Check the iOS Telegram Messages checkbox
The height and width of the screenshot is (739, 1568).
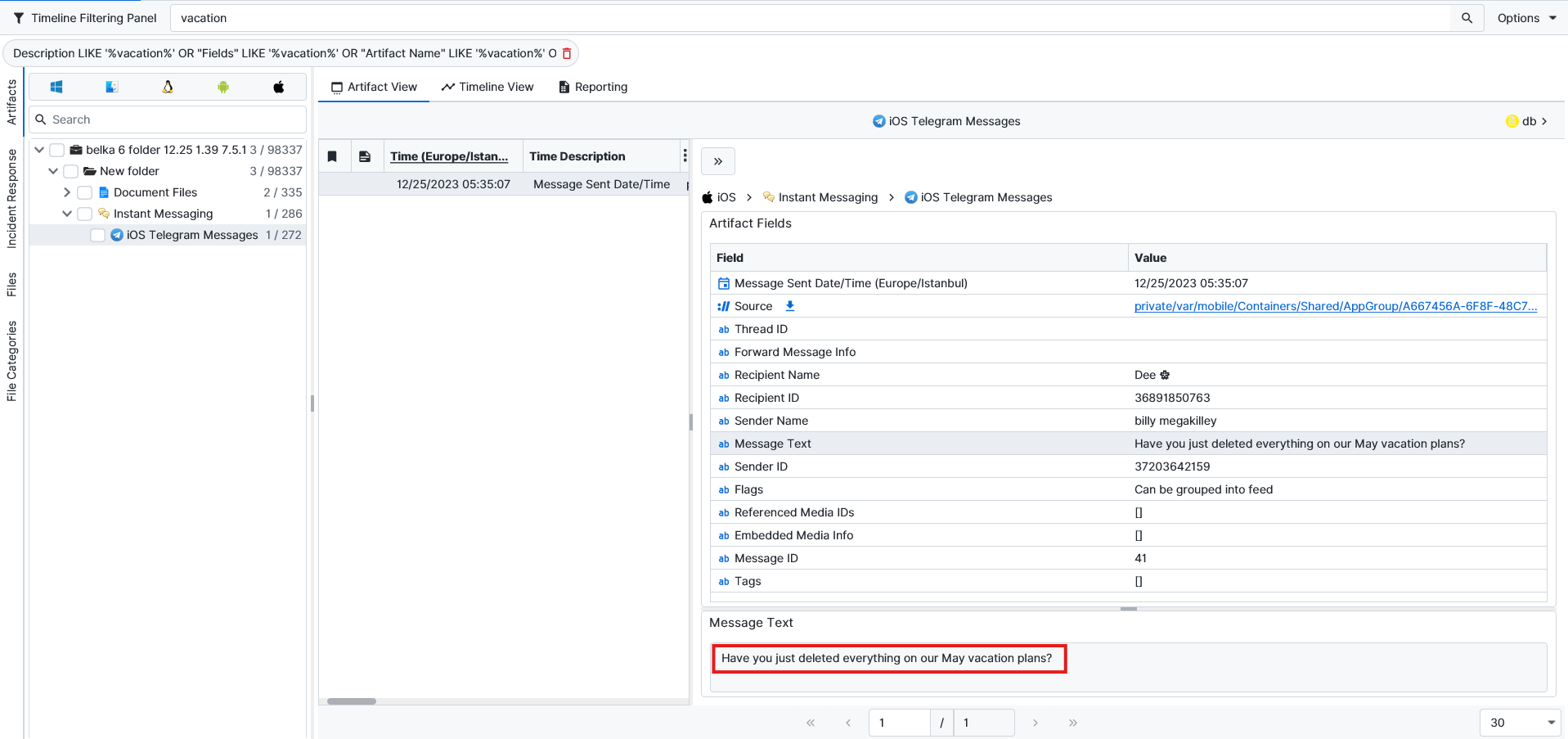pyautogui.click(x=98, y=235)
